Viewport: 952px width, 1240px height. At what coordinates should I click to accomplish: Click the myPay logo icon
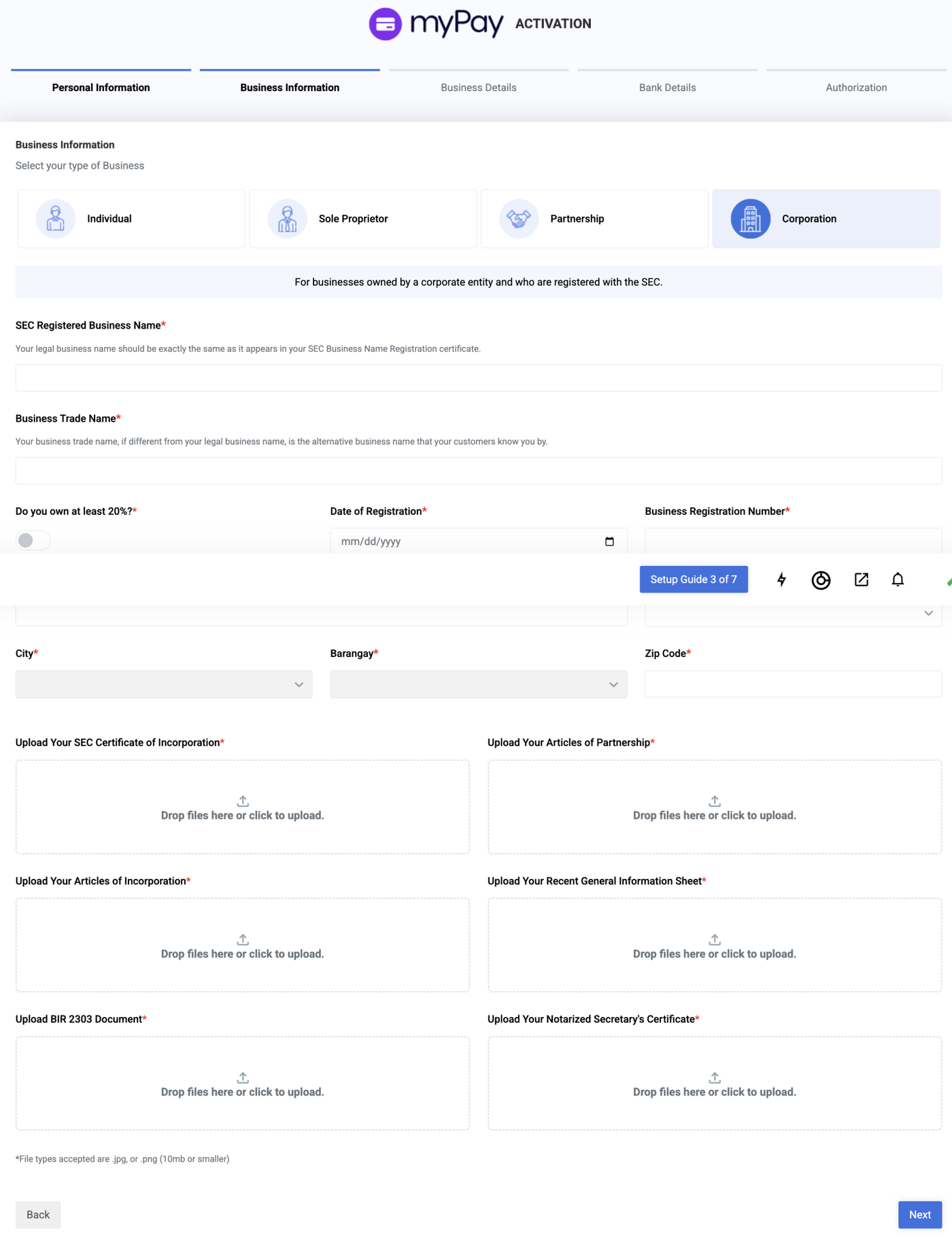(385, 24)
